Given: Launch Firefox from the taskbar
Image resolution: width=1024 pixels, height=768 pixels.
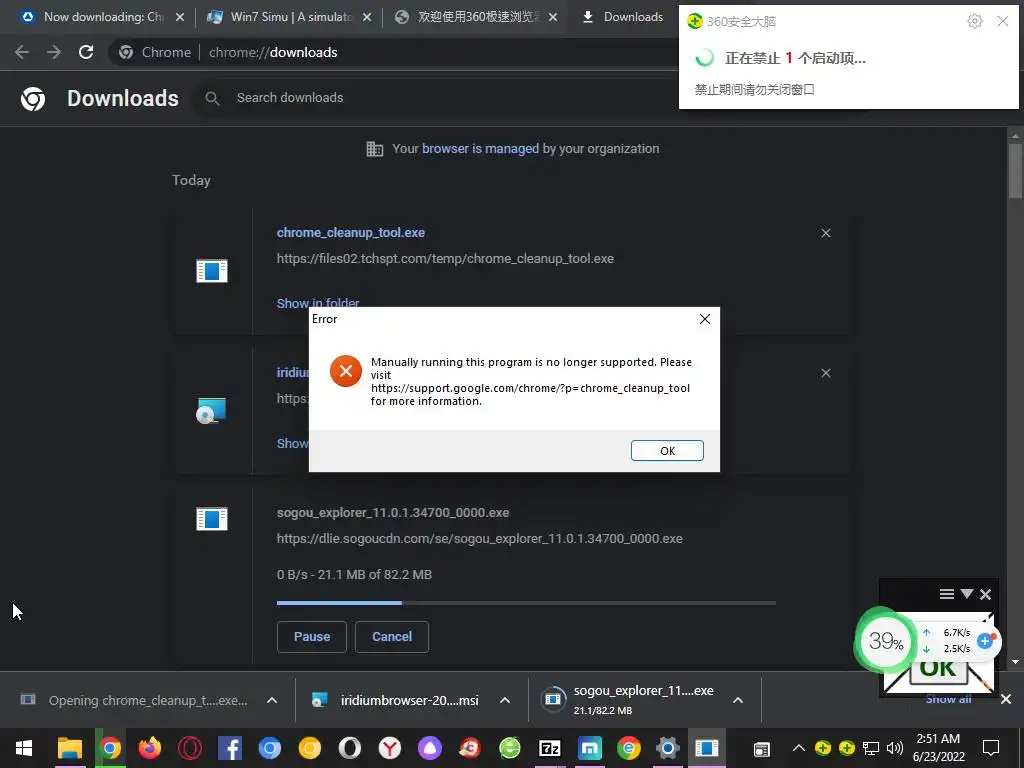Looking at the screenshot, I should pyautogui.click(x=150, y=748).
